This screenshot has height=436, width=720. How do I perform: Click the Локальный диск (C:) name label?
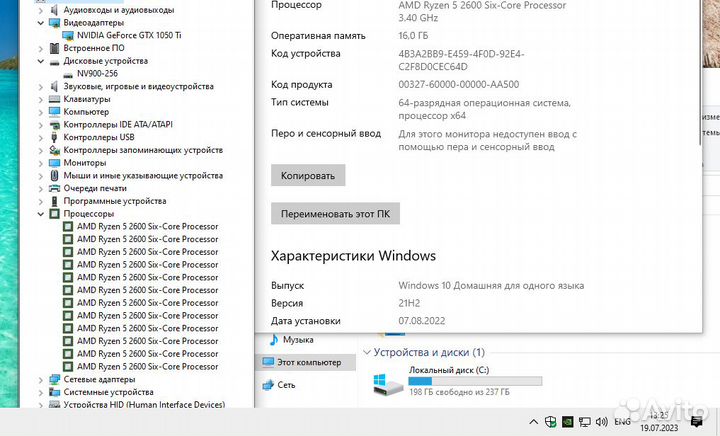pyautogui.click(x=449, y=370)
